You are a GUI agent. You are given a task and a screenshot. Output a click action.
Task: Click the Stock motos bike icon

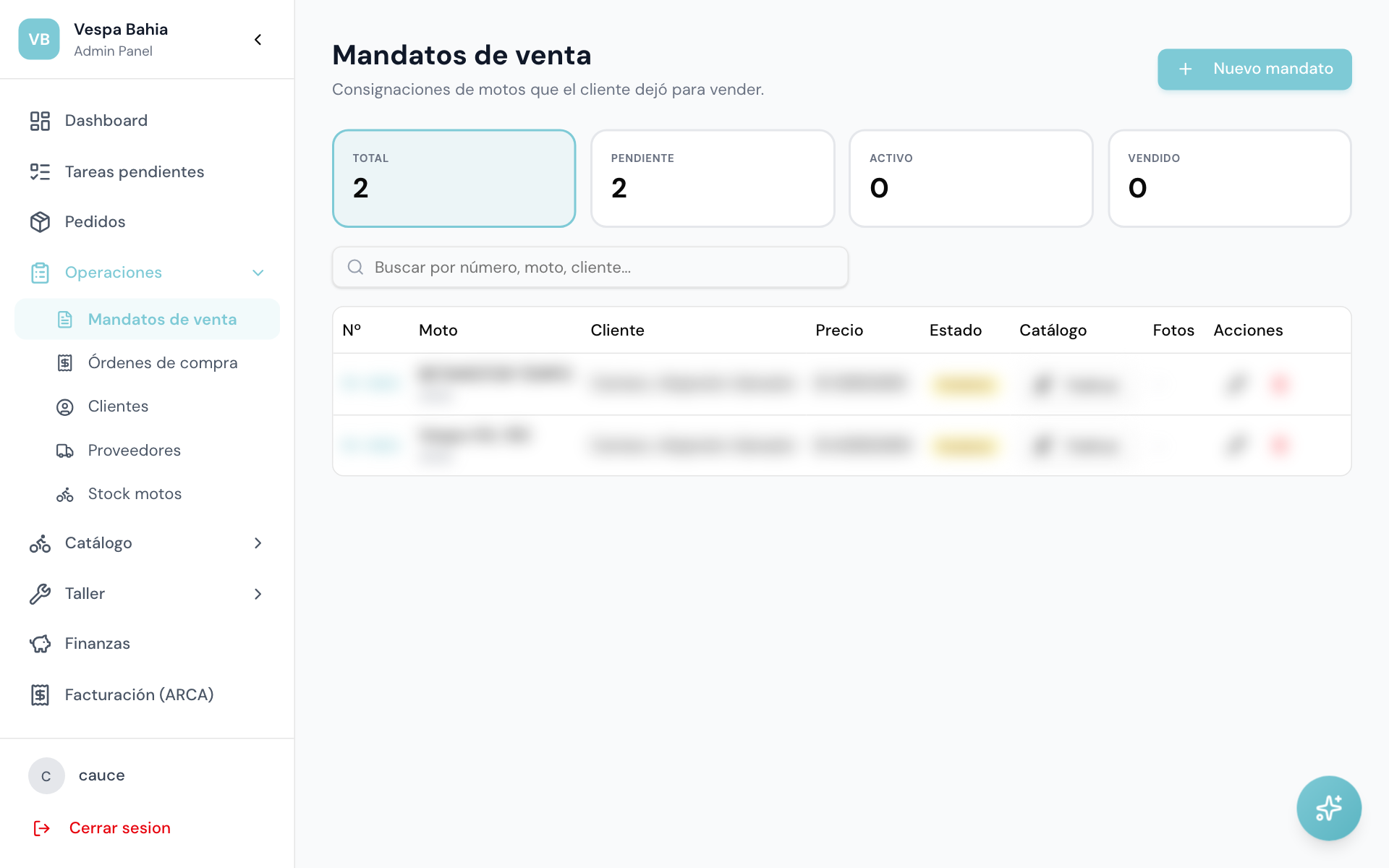pyautogui.click(x=65, y=495)
